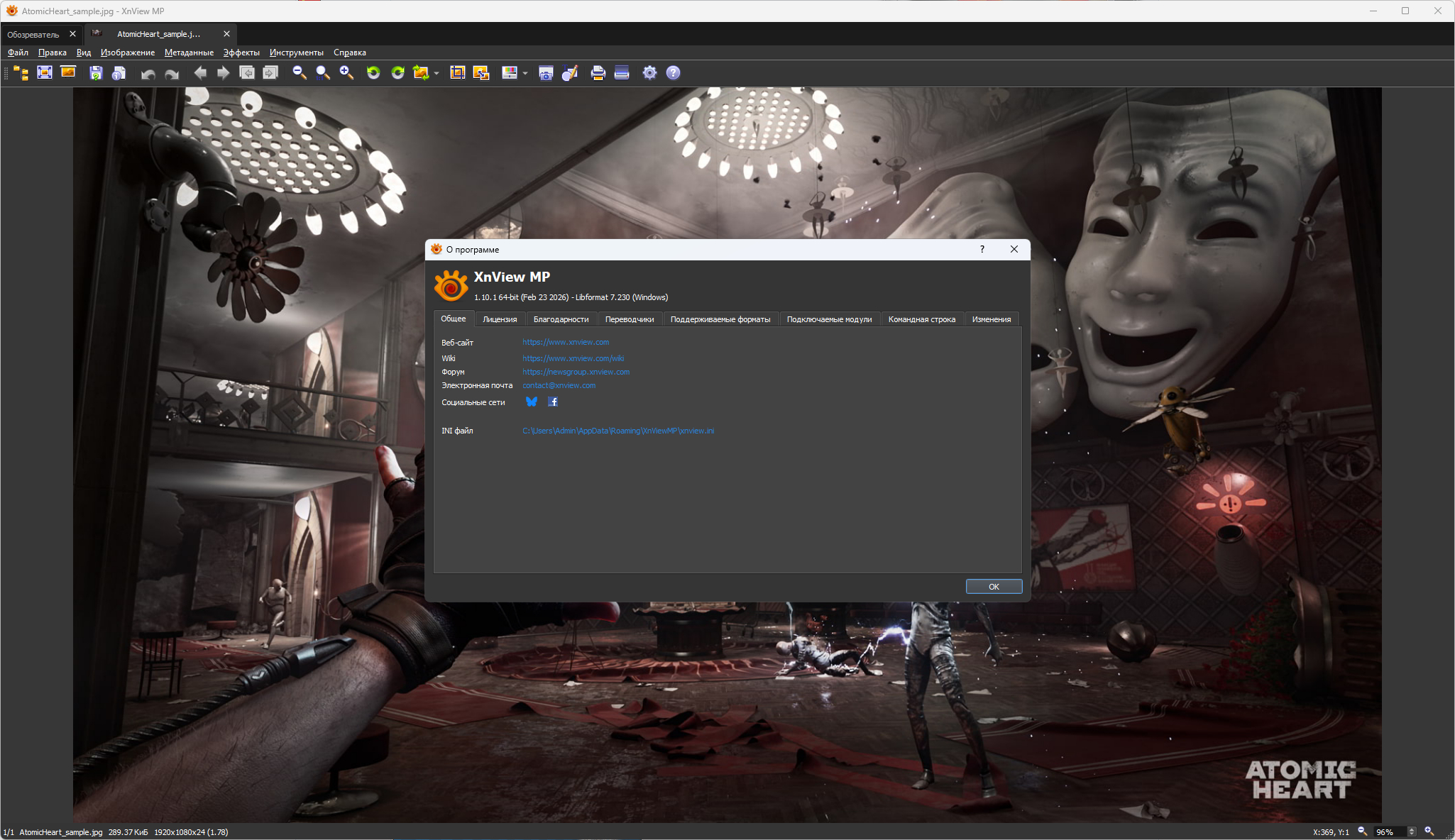Open the browser tree view icon
1455x840 pixels.
click(21, 73)
